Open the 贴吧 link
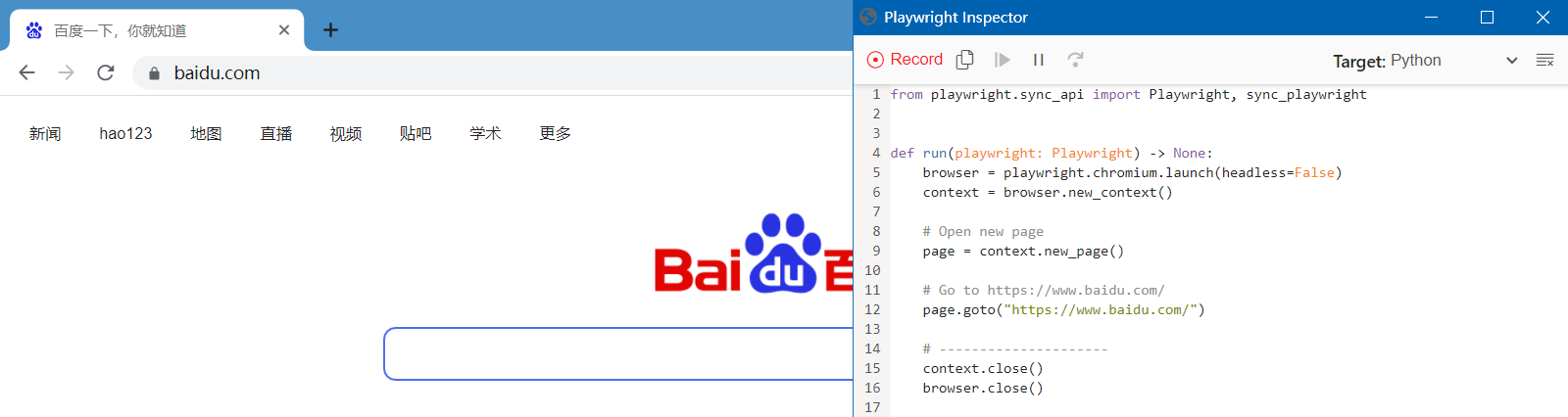This screenshot has width=1568, height=417. pyautogui.click(x=416, y=134)
